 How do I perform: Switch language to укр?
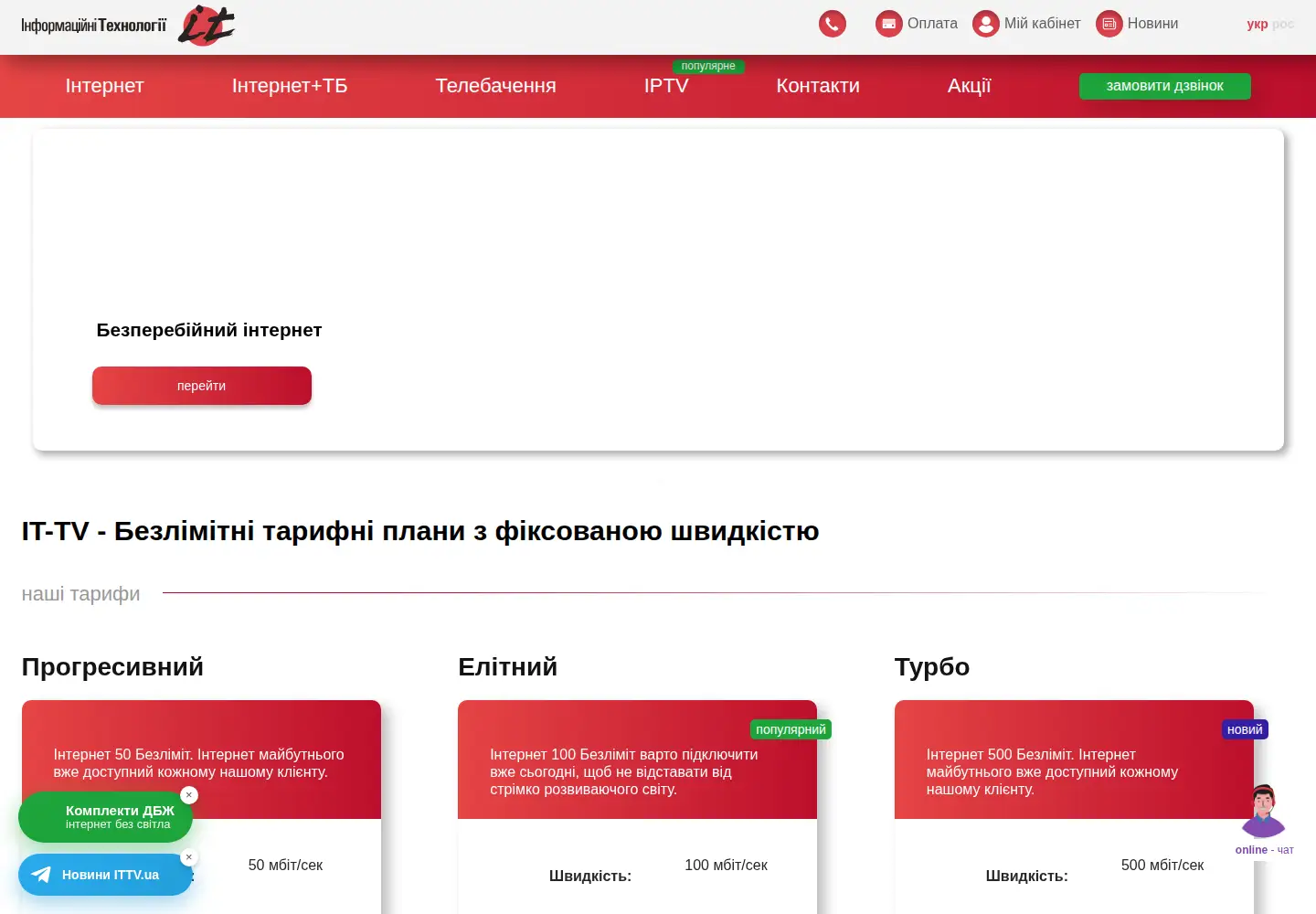(1258, 25)
